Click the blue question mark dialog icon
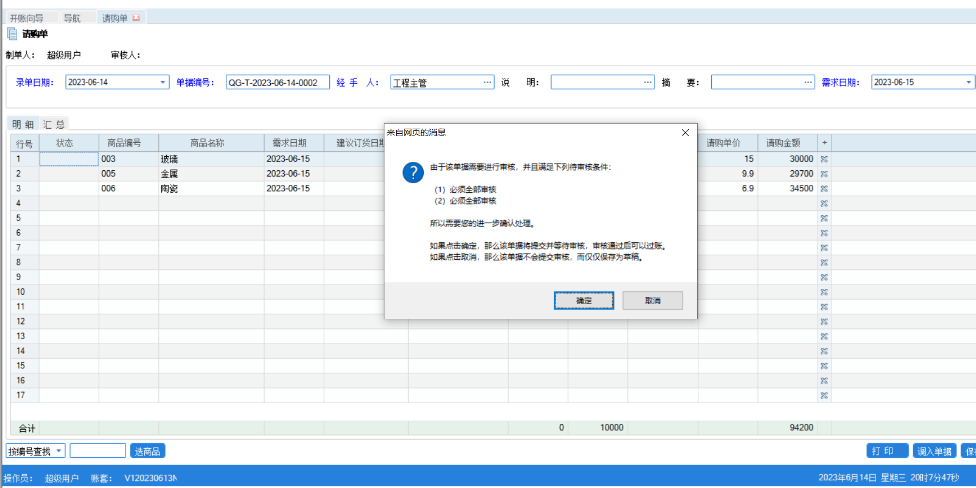This screenshot has height=488, width=976. [412, 173]
